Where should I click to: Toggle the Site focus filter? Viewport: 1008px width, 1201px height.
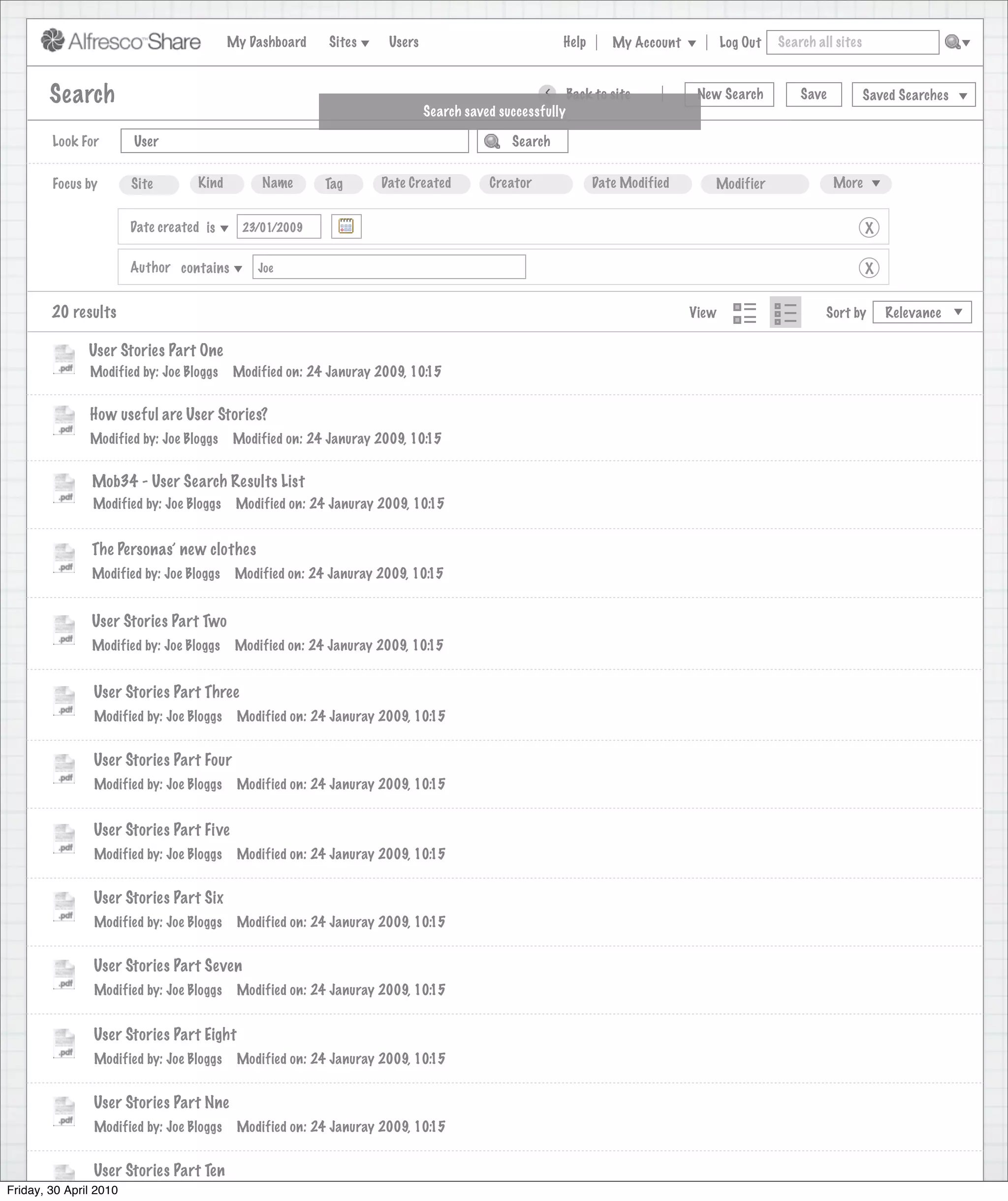tap(149, 184)
